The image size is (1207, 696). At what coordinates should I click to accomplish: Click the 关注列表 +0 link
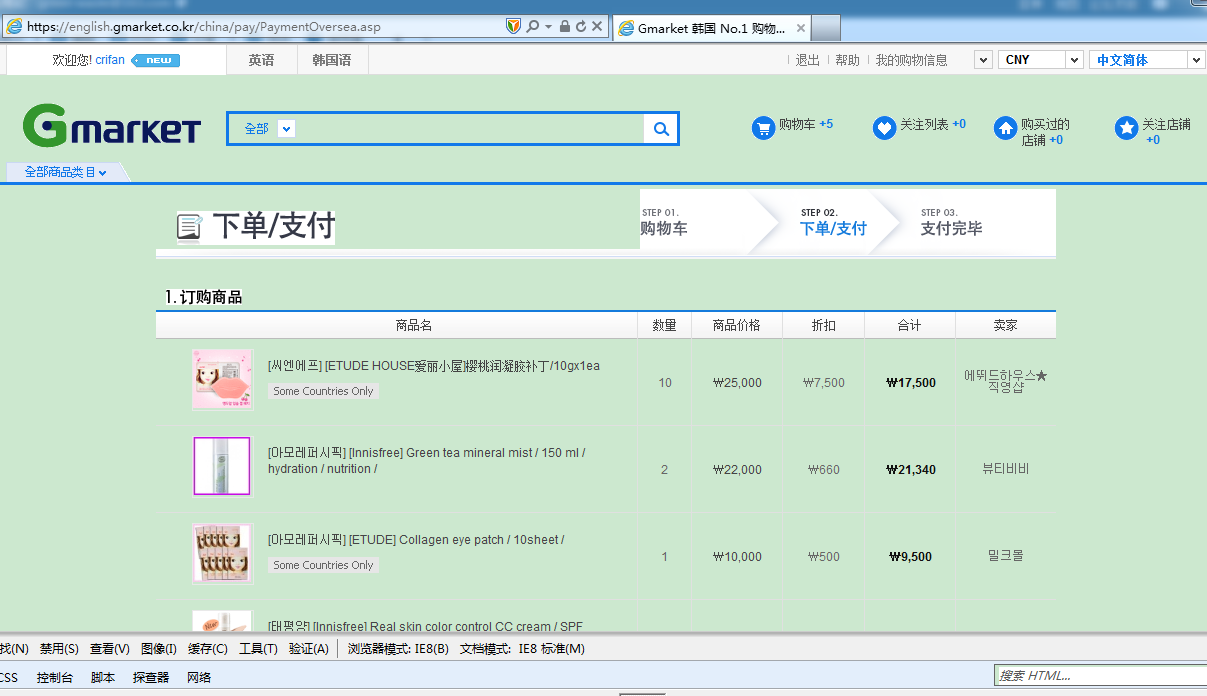932,124
